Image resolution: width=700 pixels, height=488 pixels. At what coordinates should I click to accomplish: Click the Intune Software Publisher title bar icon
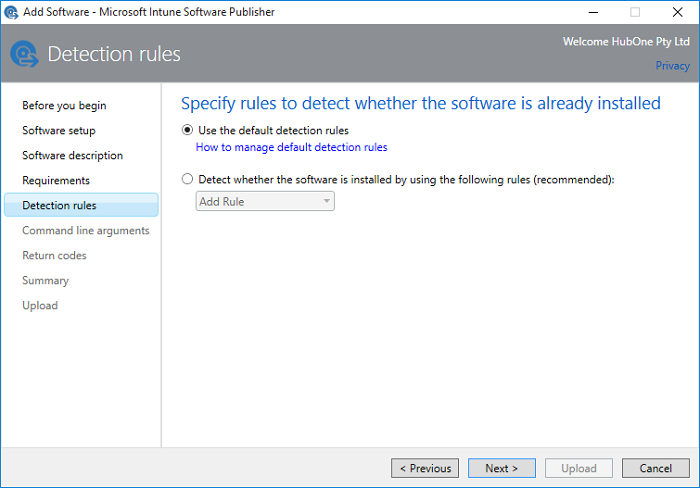11,12
